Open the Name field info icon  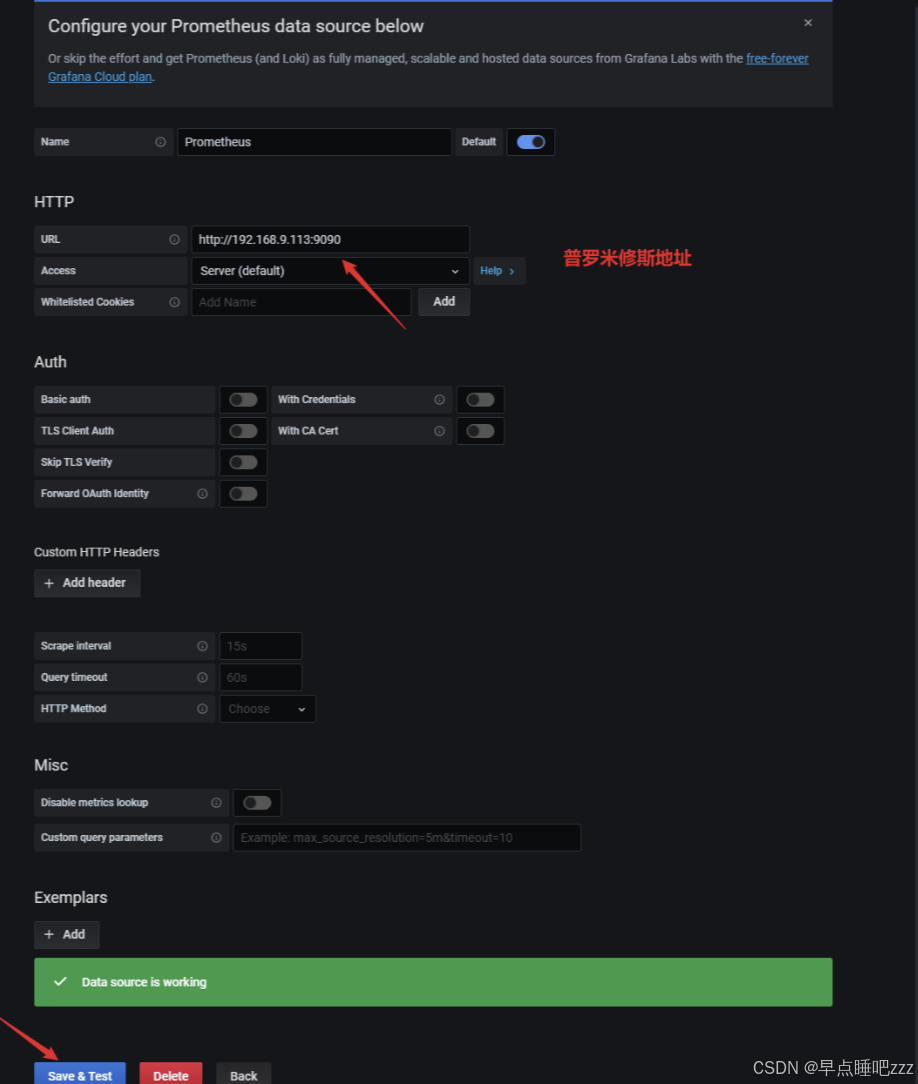160,142
